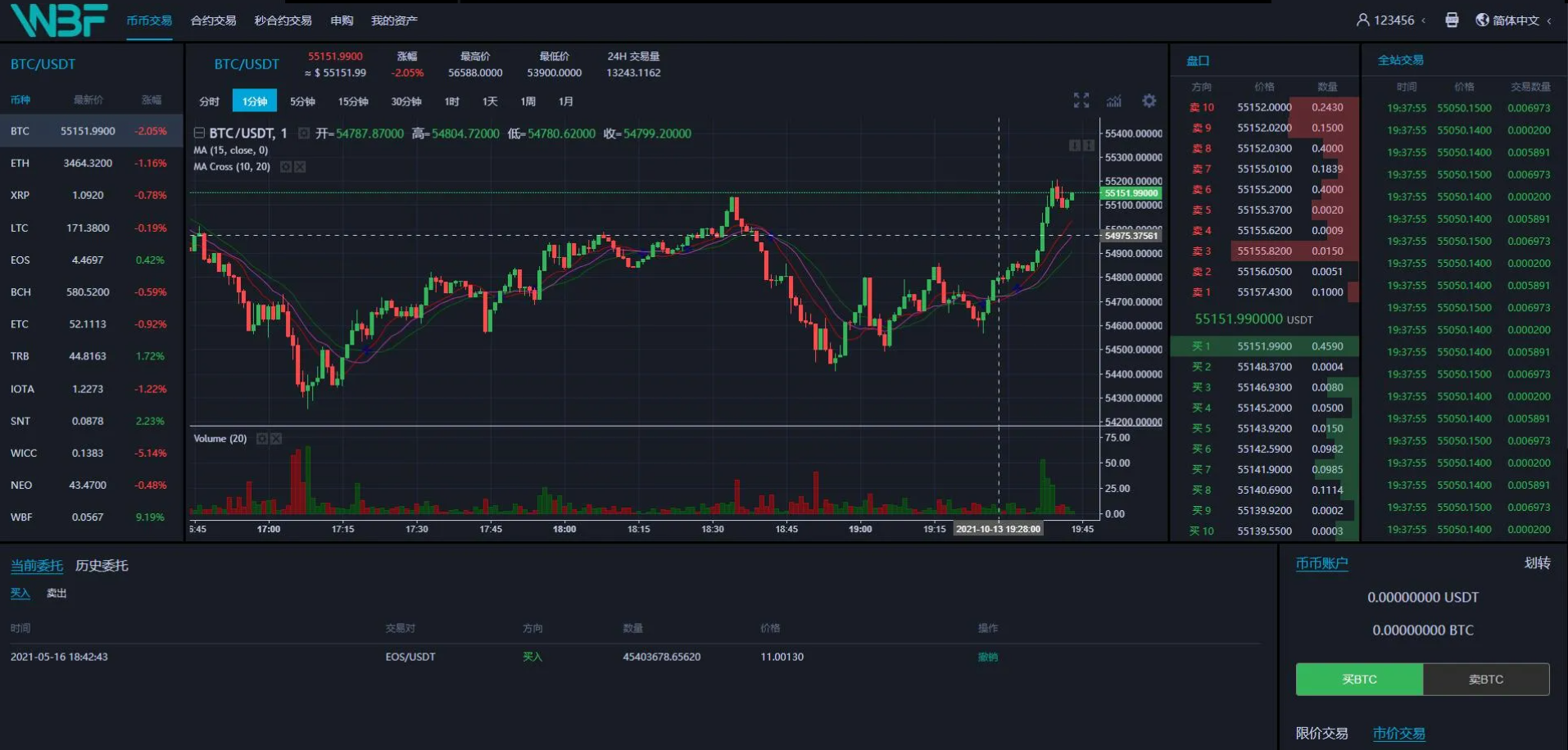Click 撤销 to cancel EOS/USDT order
Viewport: 1568px width, 750px height.
coord(987,657)
